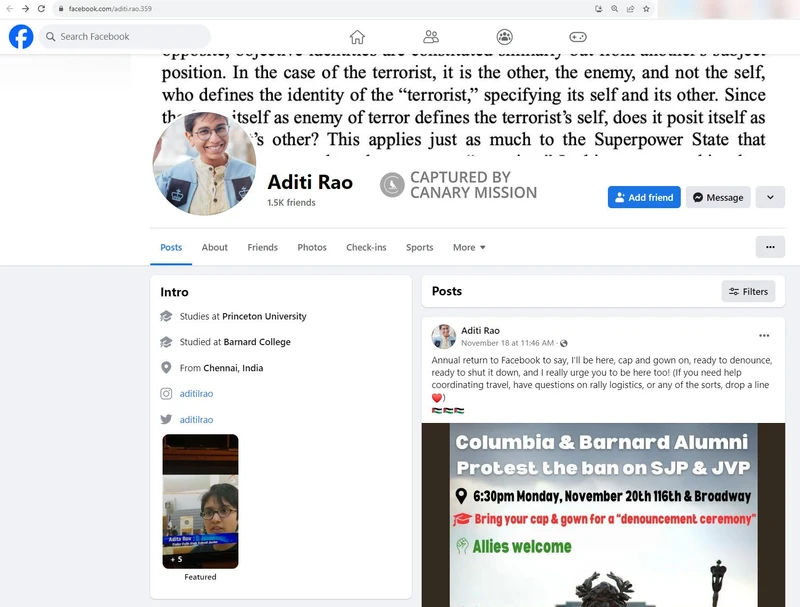Open profile three-dot options menu

[x=769, y=247]
